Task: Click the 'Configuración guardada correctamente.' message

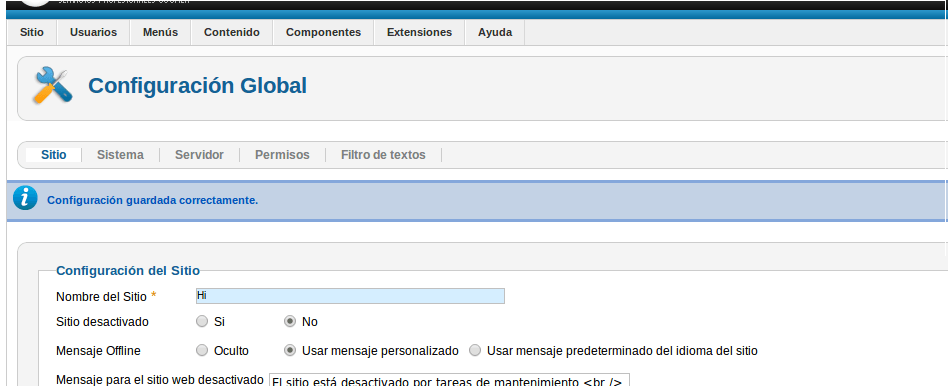Action: [x=152, y=200]
